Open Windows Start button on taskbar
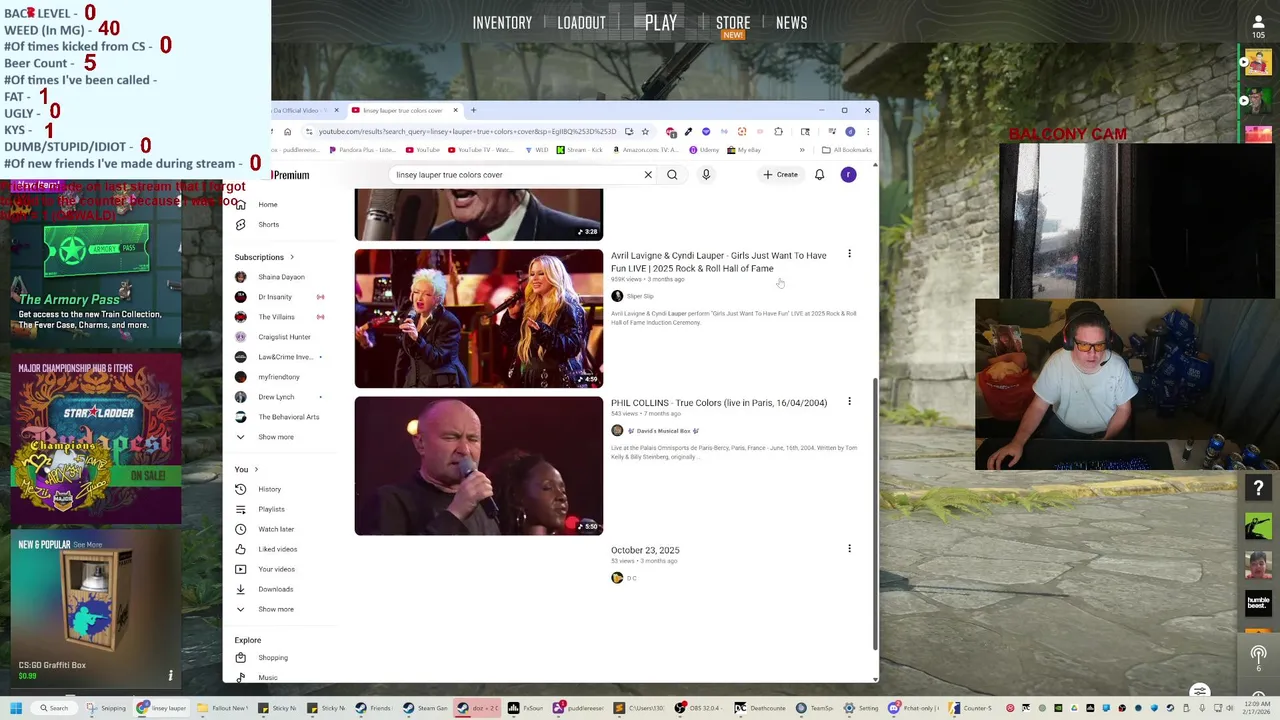Screen dimensions: 1280x720 pyautogui.click(x=15, y=708)
